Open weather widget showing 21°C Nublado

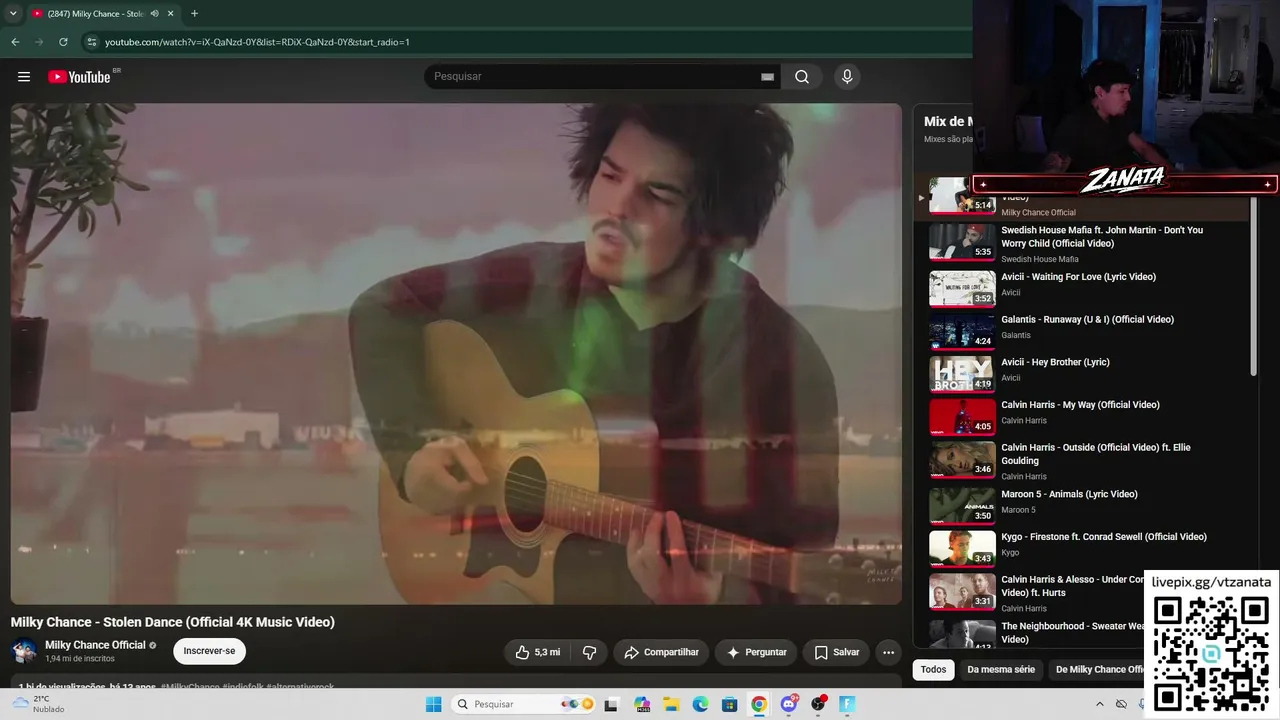(x=40, y=704)
